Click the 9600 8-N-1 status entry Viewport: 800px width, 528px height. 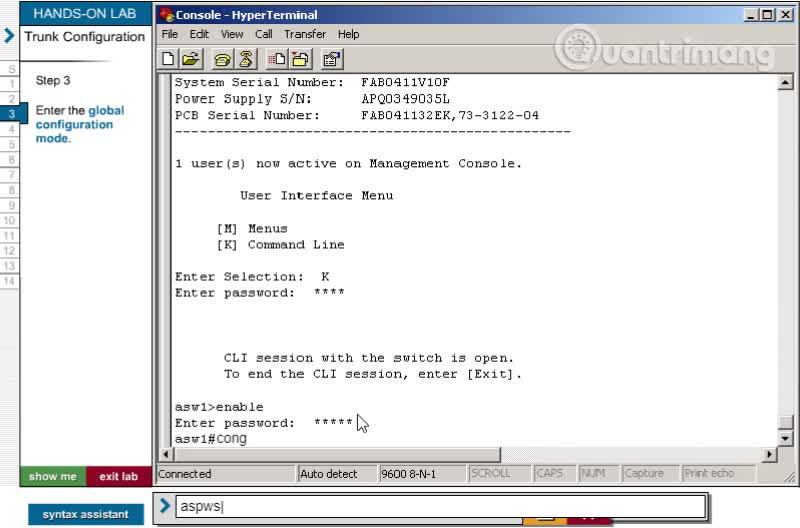point(422,474)
